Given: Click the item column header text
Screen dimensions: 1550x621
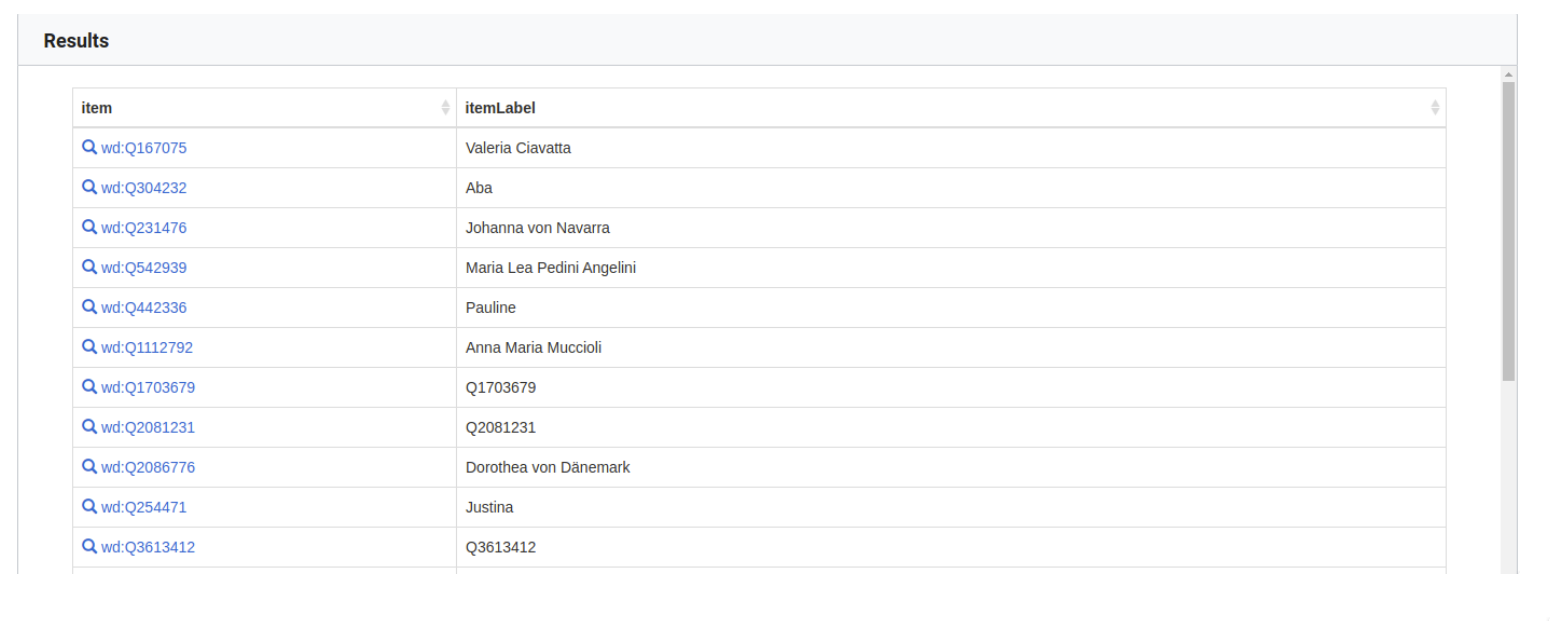Looking at the screenshot, I should 97,108.
